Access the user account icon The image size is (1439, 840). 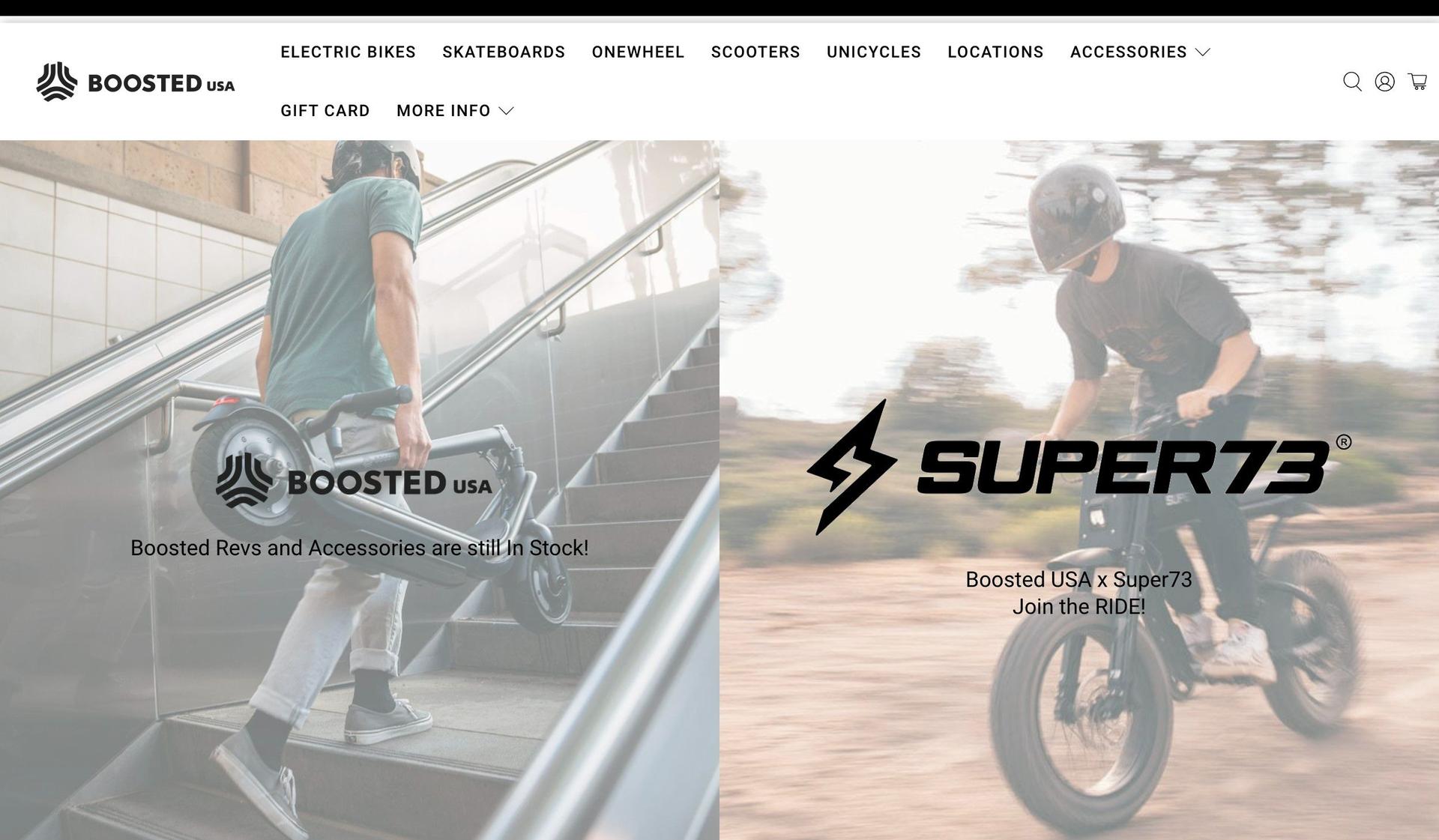(x=1386, y=82)
